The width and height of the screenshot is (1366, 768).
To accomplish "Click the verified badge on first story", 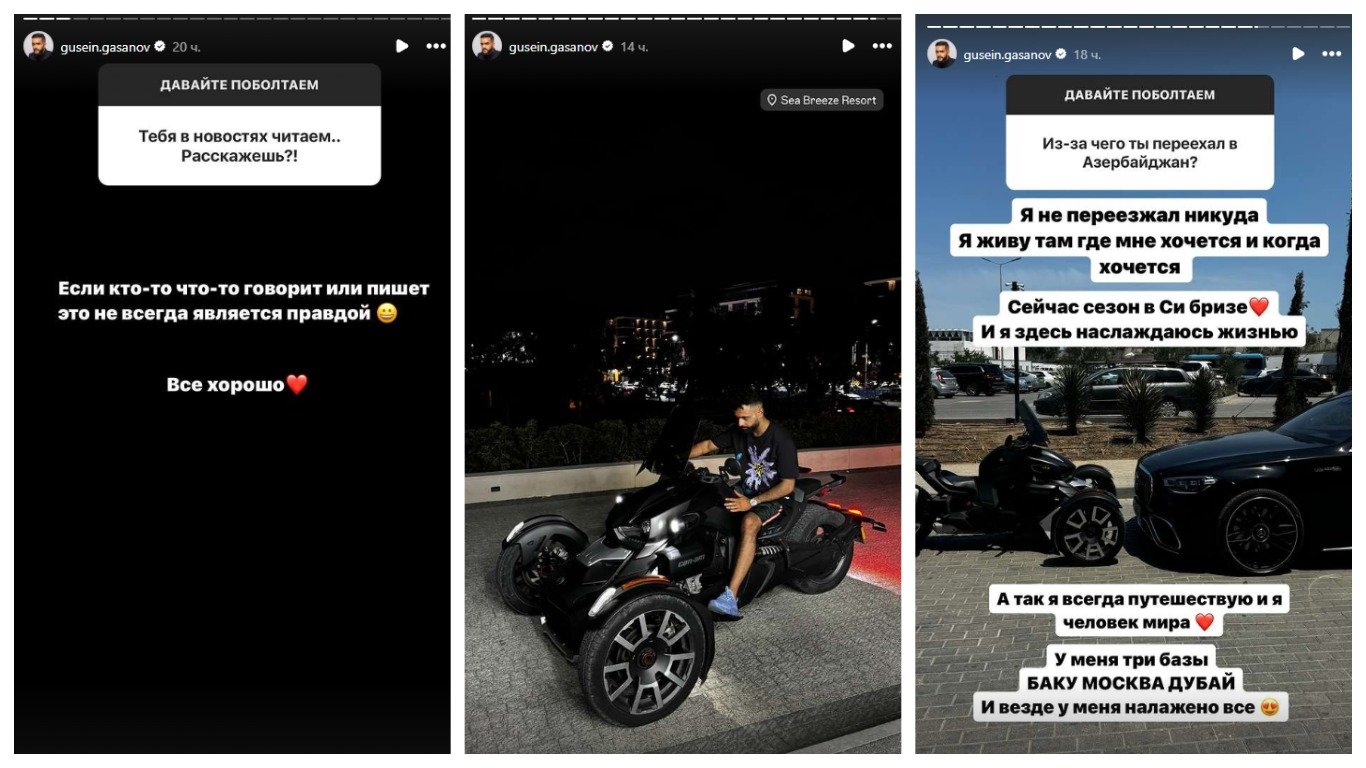I will click(x=160, y=47).
